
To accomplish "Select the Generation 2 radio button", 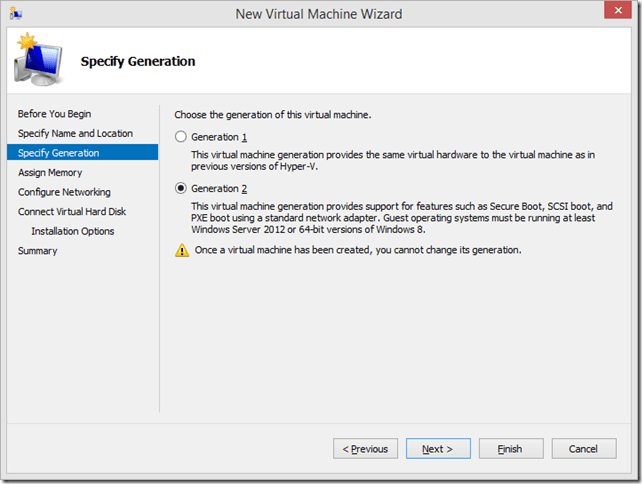I will [x=181, y=188].
